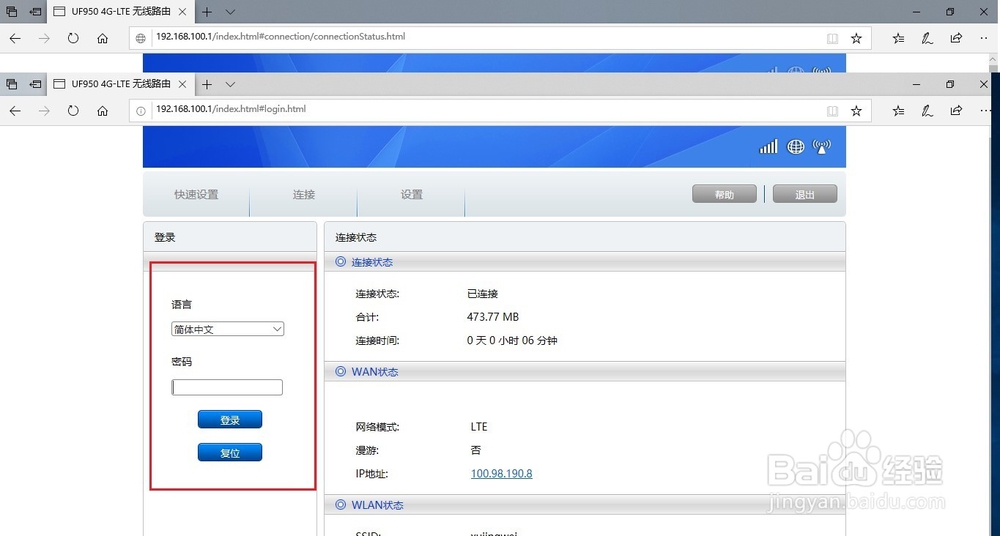
Task: Share page from background window
Action: [x=956, y=38]
